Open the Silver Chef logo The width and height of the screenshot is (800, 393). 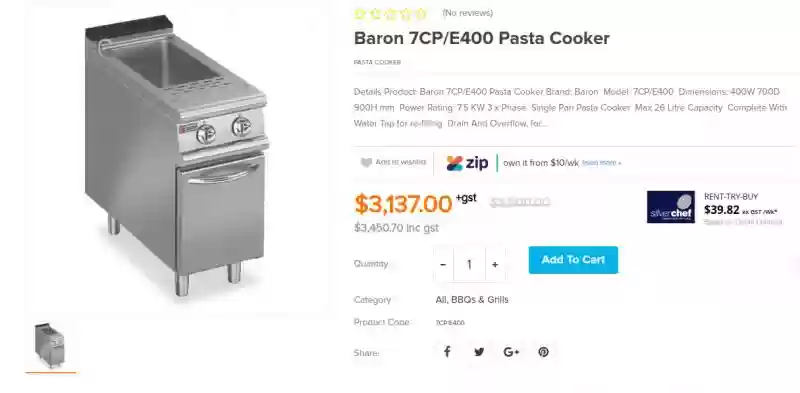pos(670,207)
